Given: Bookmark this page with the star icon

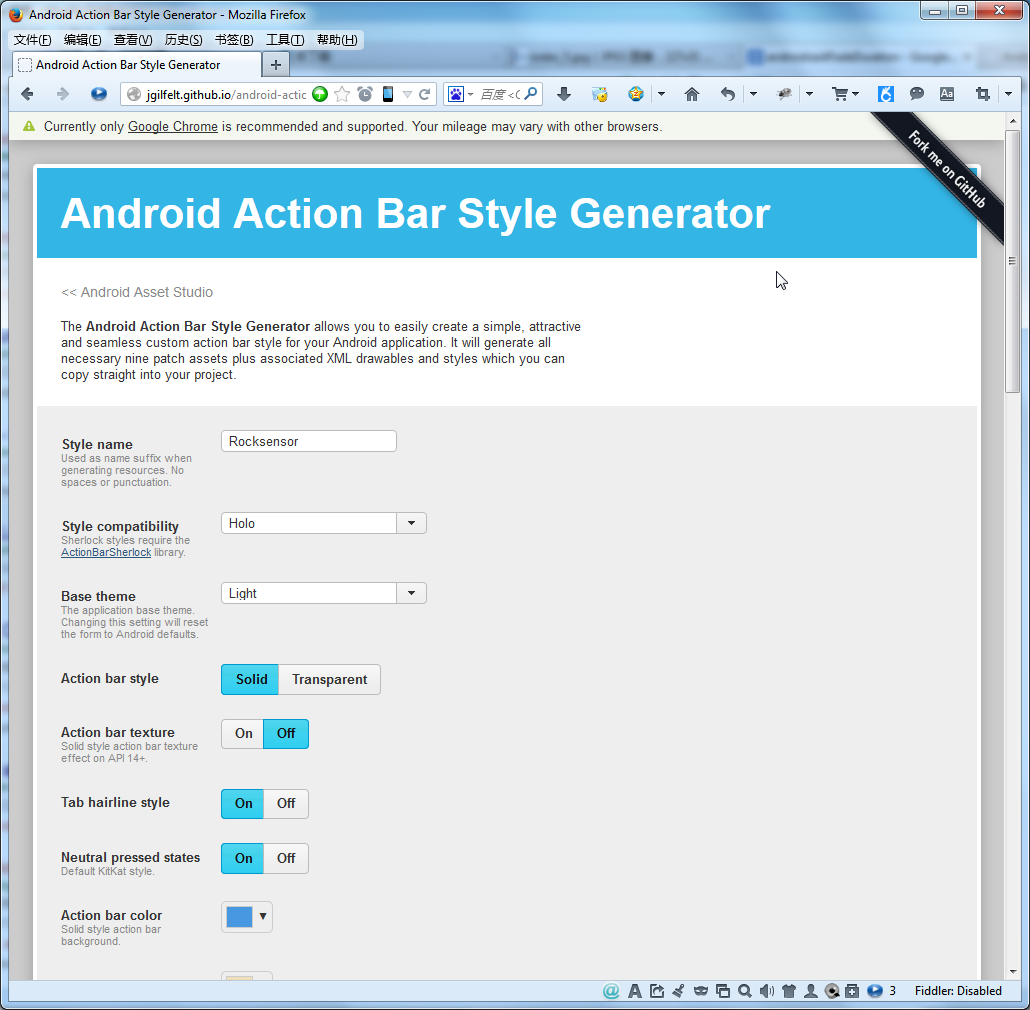Looking at the screenshot, I should click(342, 95).
